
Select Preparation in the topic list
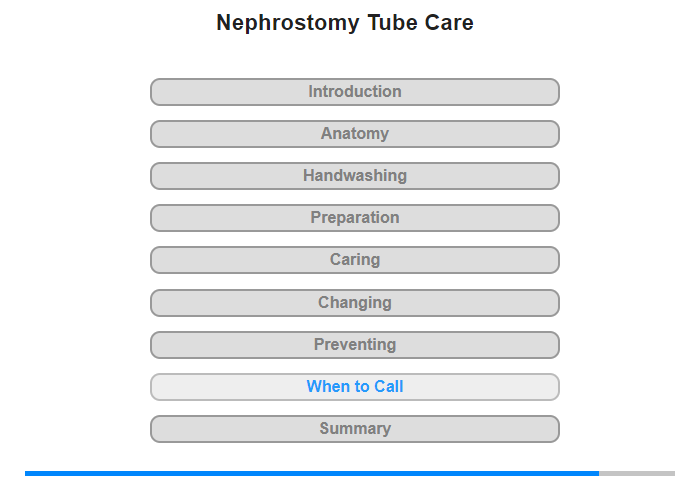355,218
